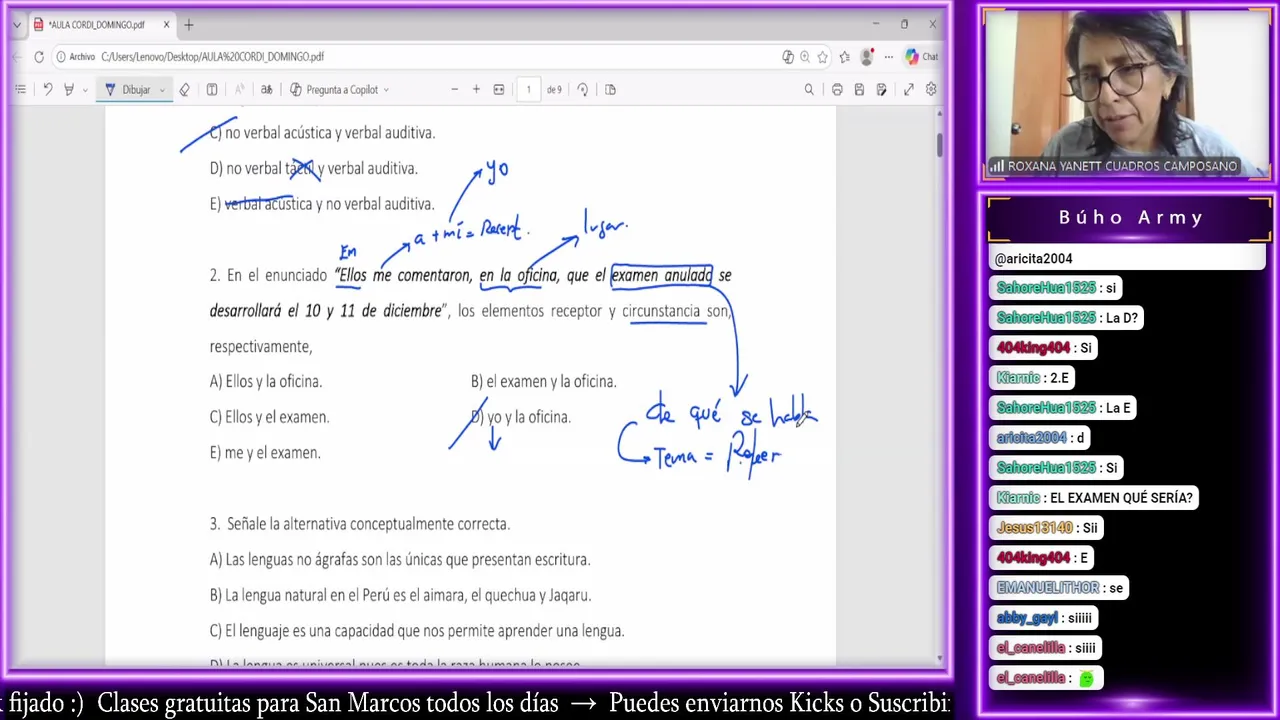Expand the Pregunta a Copilot dropdown arrow
Screen dimensions: 1280x720
pos(386,90)
